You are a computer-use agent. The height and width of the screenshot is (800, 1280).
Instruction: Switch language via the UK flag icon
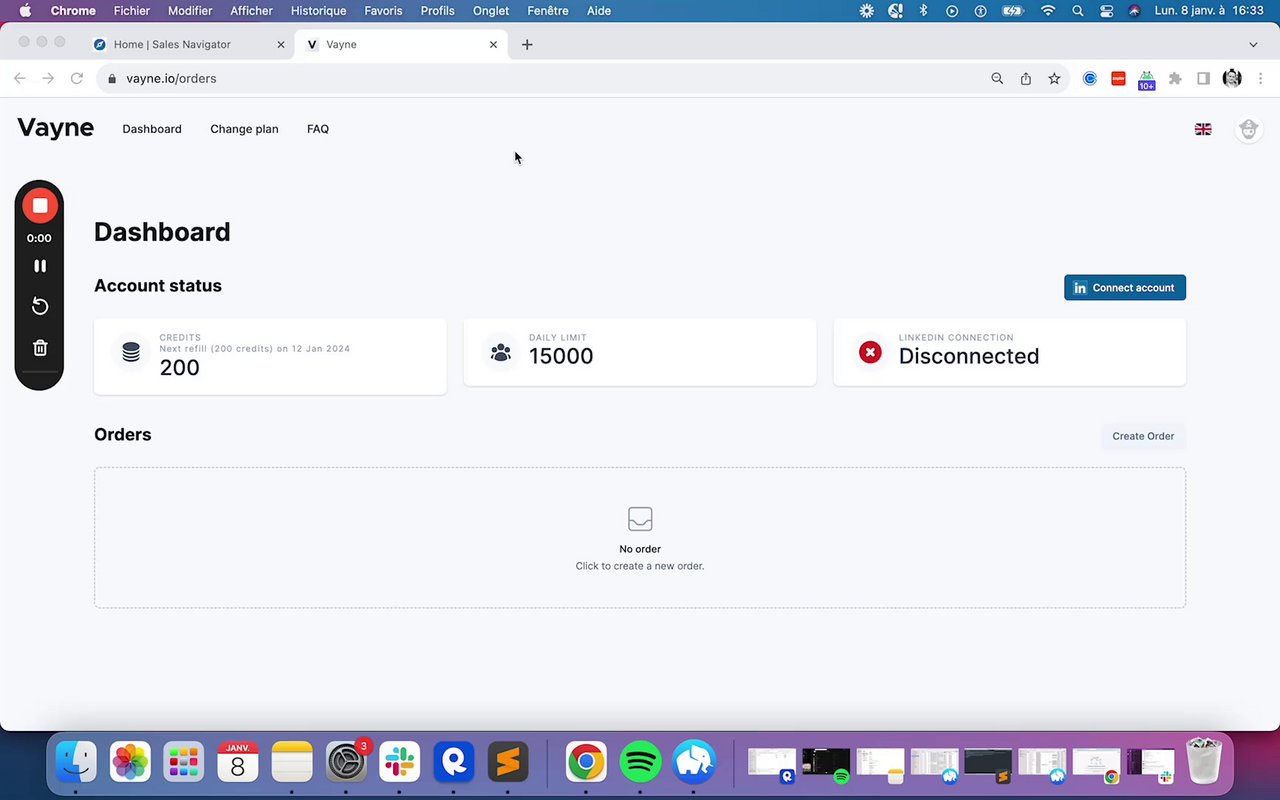pyautogui.click(x=1203, y=129)
